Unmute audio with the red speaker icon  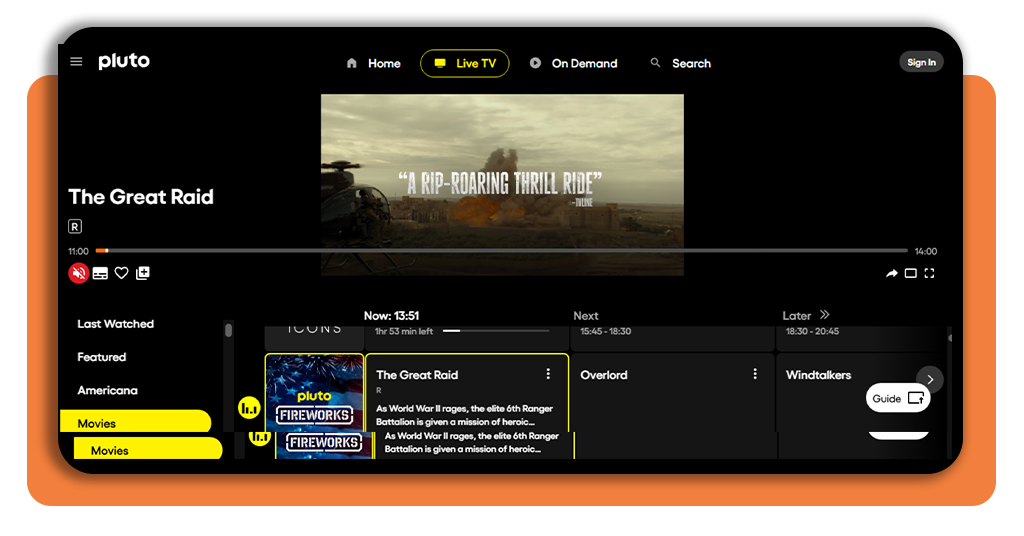78,273
